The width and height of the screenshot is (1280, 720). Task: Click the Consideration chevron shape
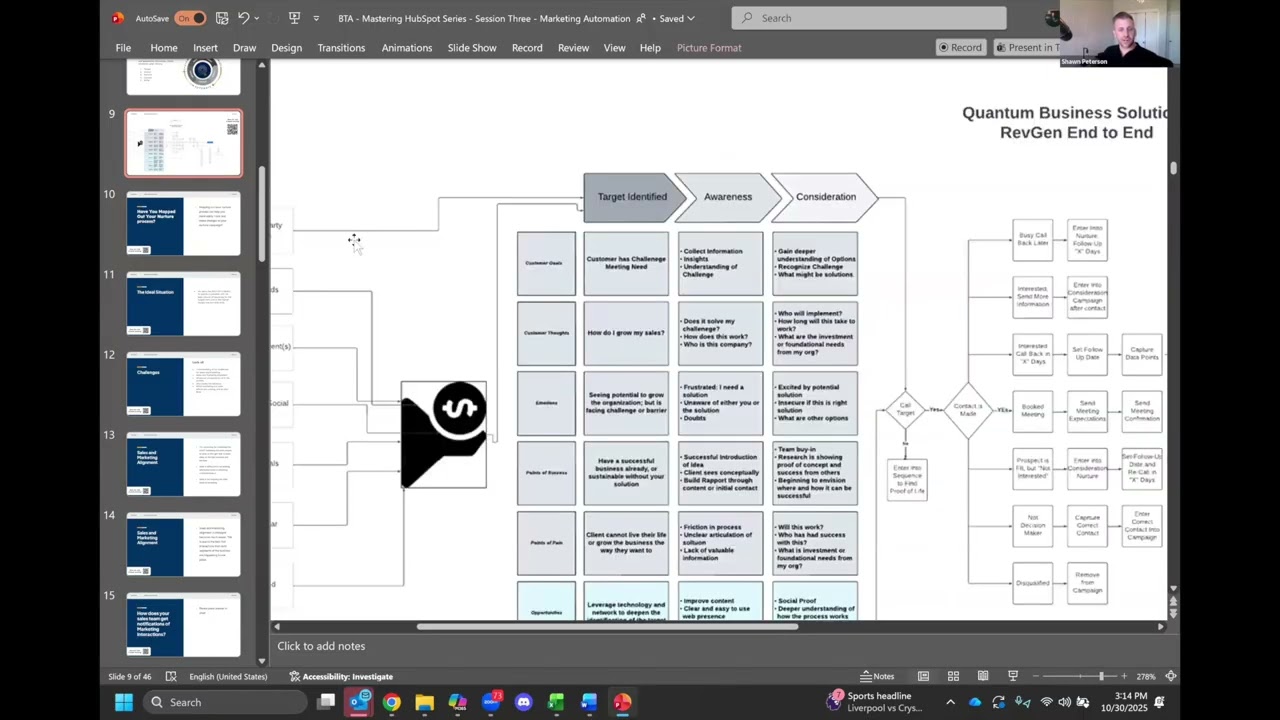tap(826, 197)
